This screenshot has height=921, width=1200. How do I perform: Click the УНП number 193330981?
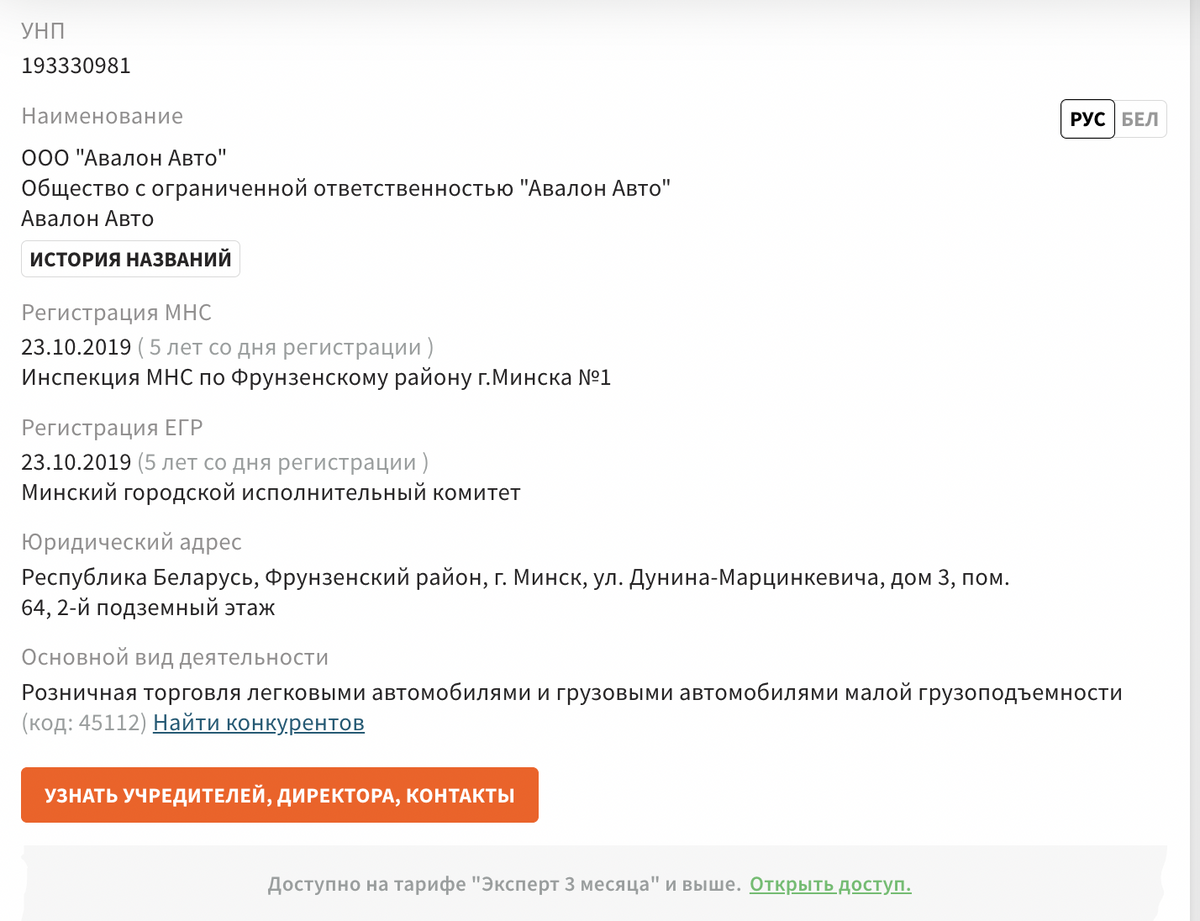click(x=76, y=66)
